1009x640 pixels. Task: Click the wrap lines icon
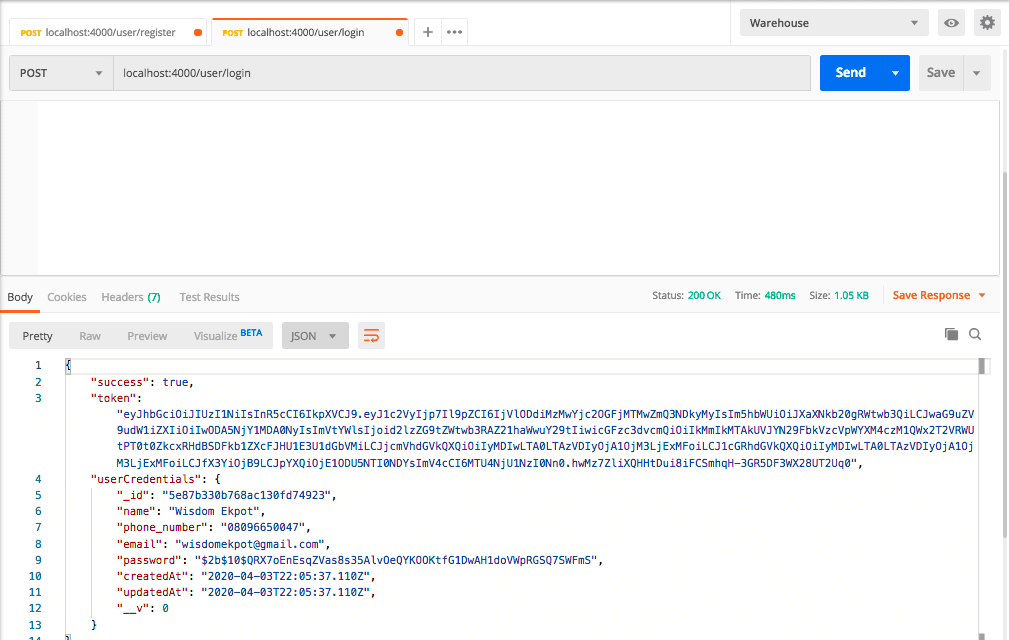pyautogui.click(x=371, y=336)
